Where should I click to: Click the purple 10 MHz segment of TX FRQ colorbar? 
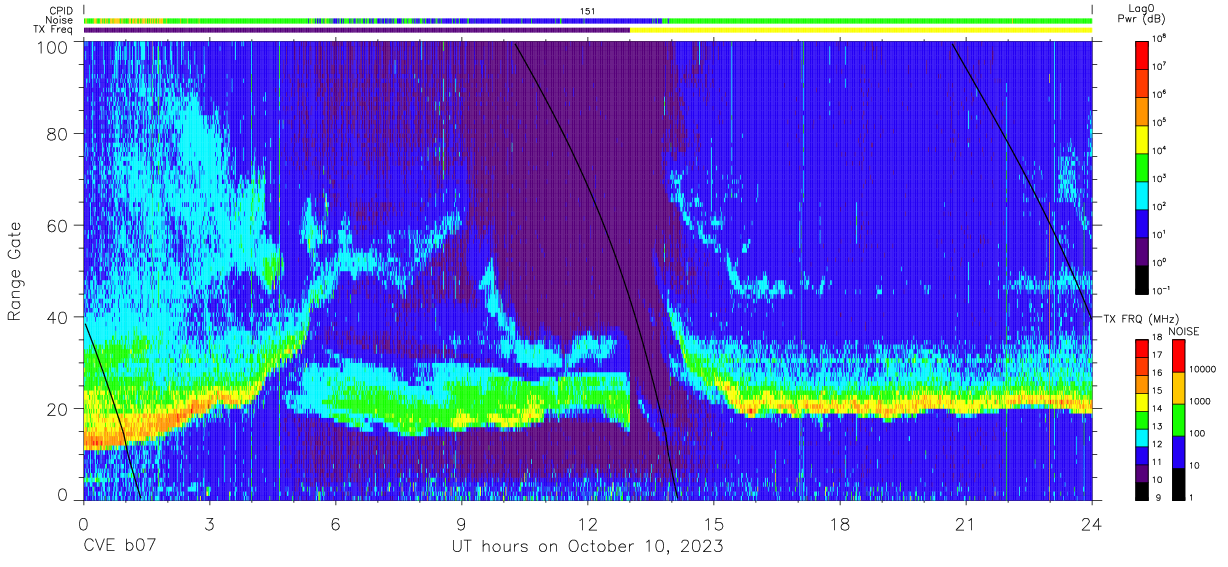click(1142, 473)
